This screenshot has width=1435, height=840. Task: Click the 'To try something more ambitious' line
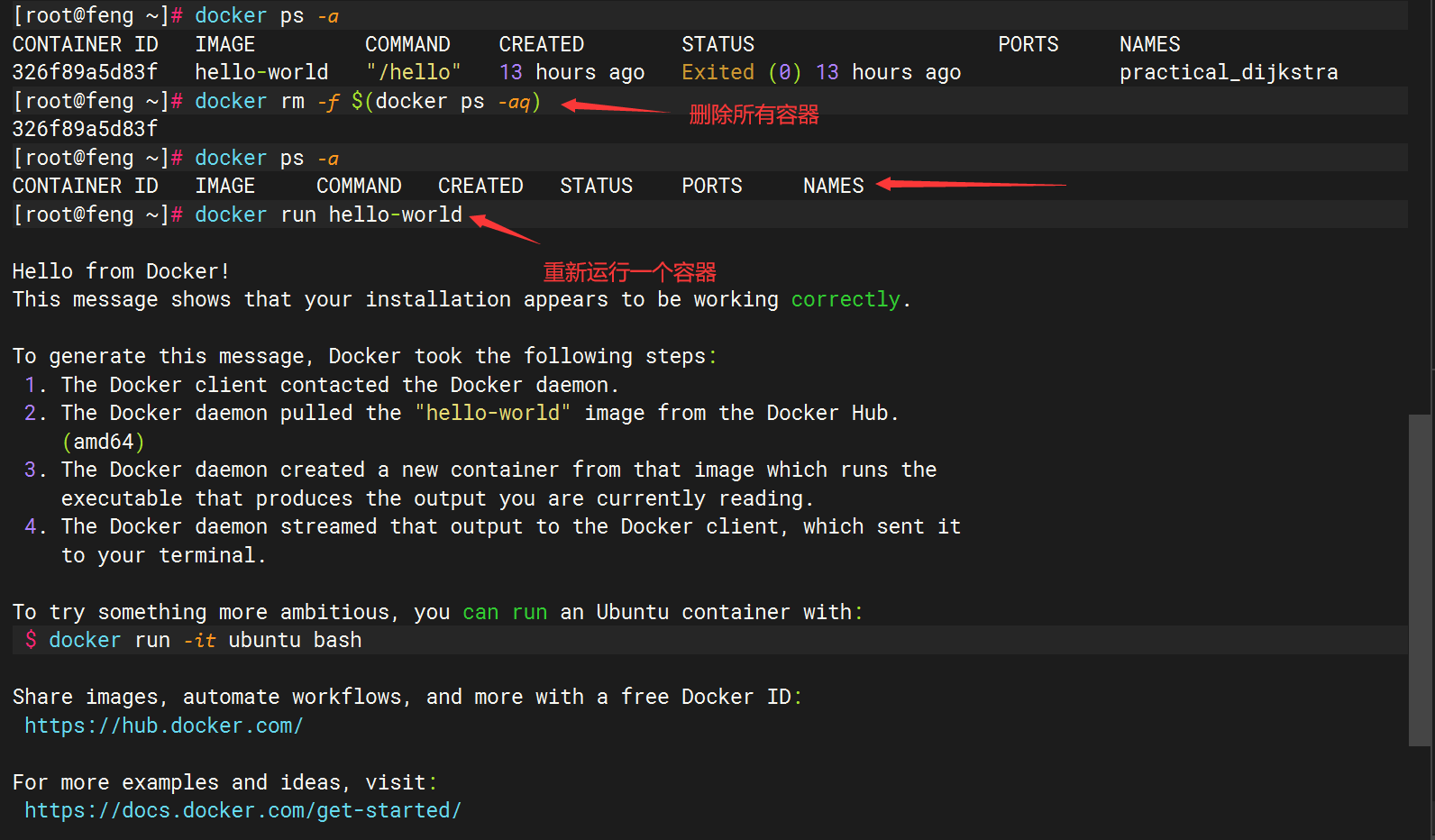(x=437, y=612)
